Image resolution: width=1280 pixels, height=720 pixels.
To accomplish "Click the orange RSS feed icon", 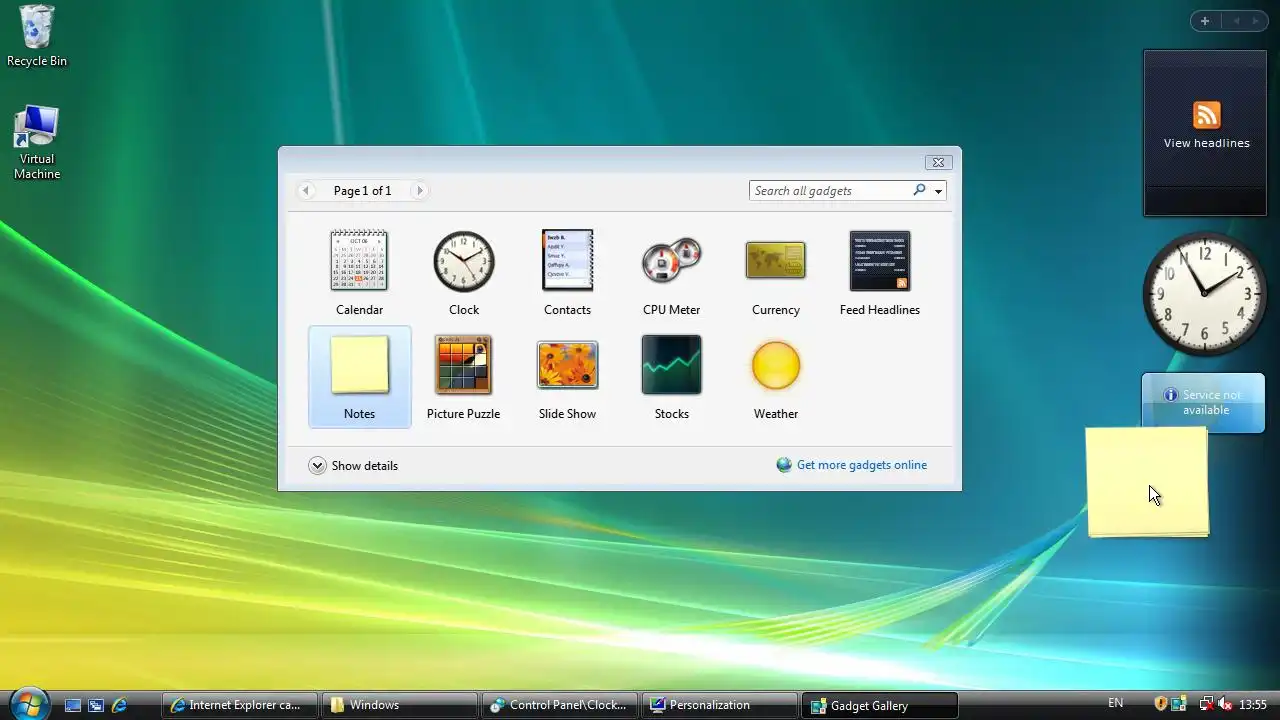I will tap(1206, 115).
